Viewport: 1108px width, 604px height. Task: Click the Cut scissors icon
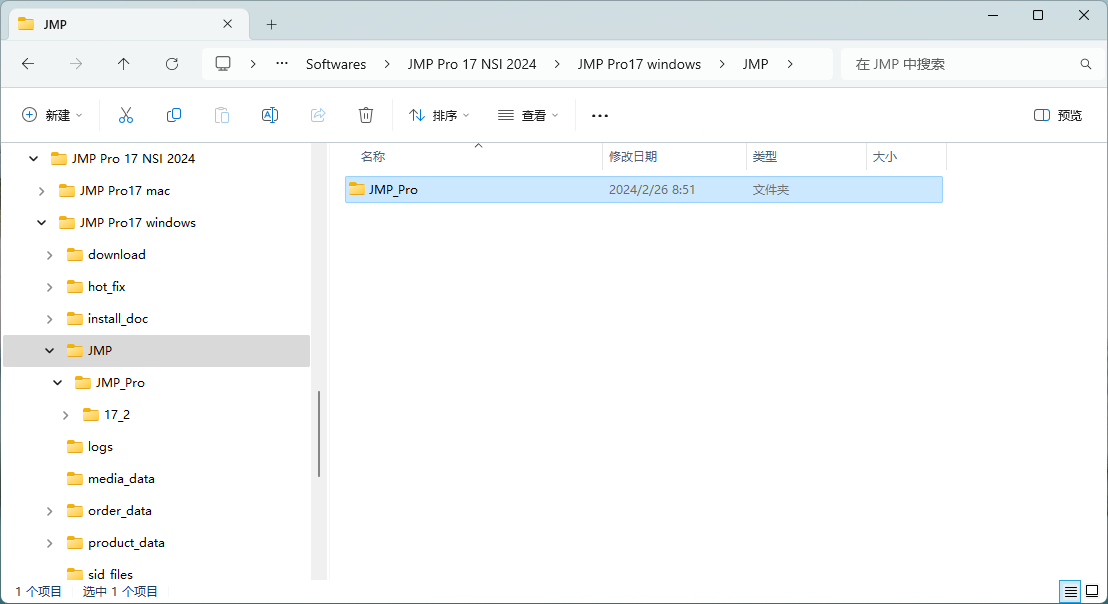point(126,115)
